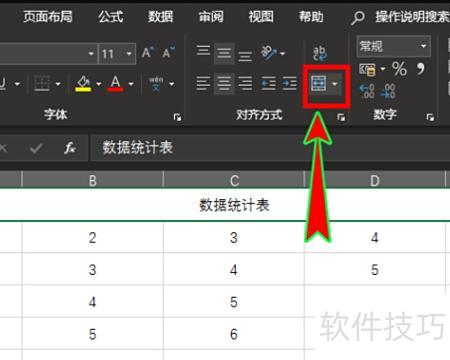Screen dimensions: 450x360
Task: Select column D cell containing 5
Action: click(x=375, y=269)
